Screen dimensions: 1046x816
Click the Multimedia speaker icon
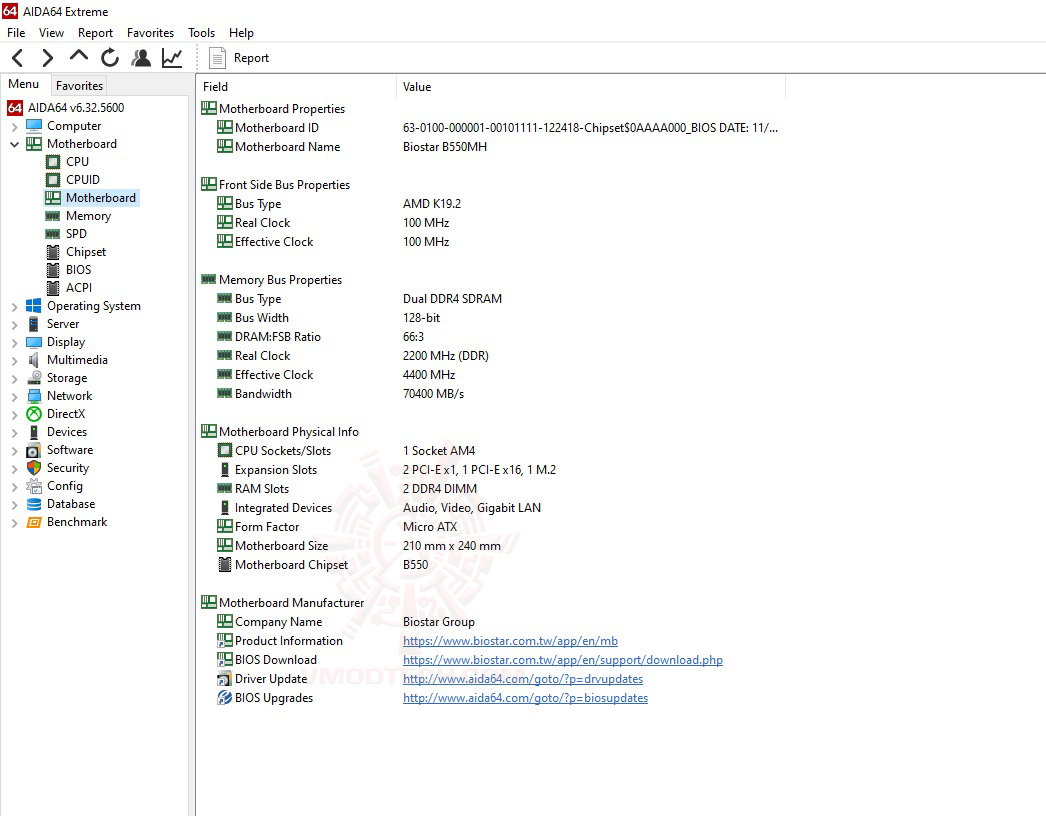point(34,360)
